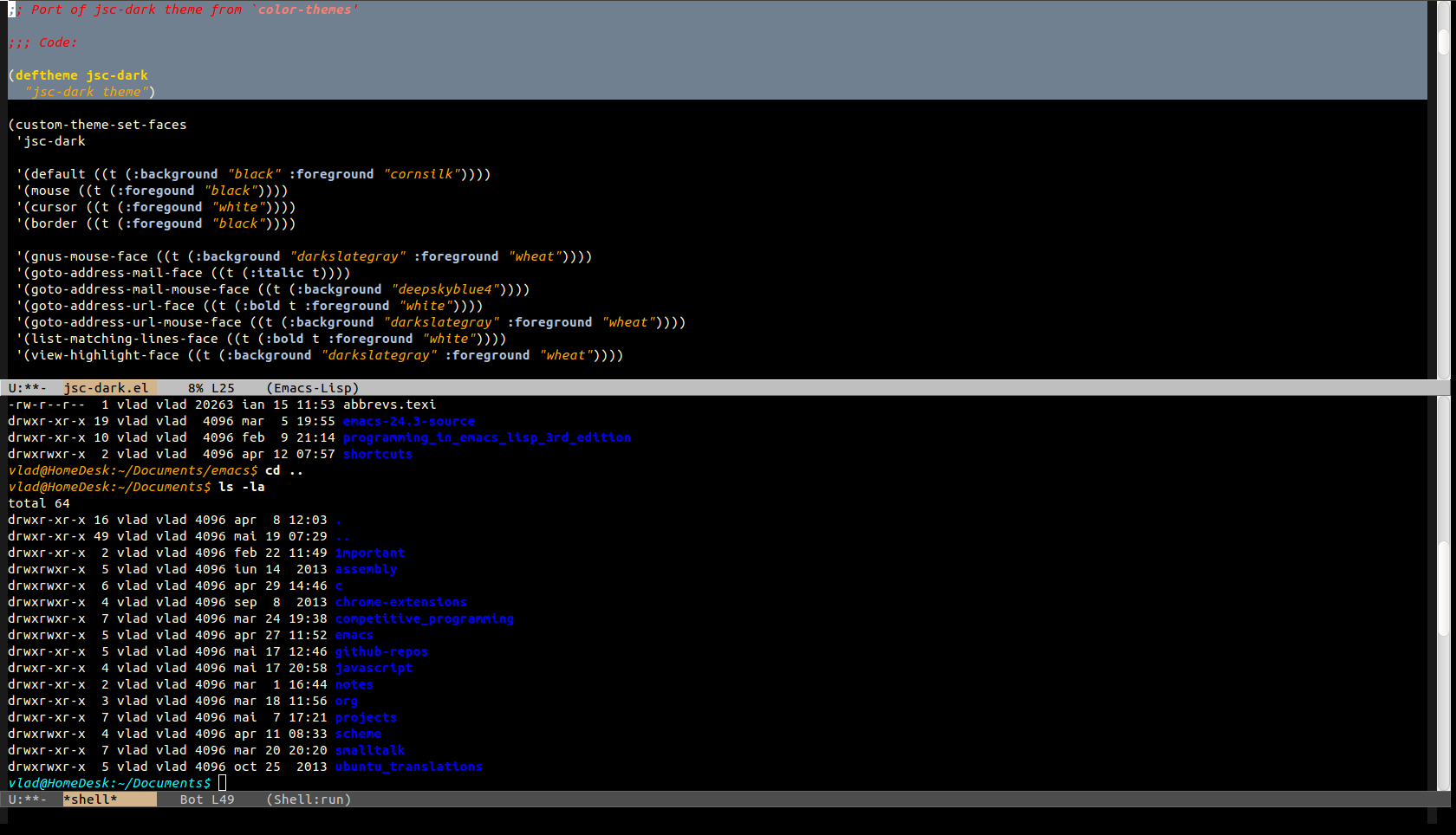Click the 'shortcuts' directory entry
The image size is (1456, 835).
[x=378, y=454]
